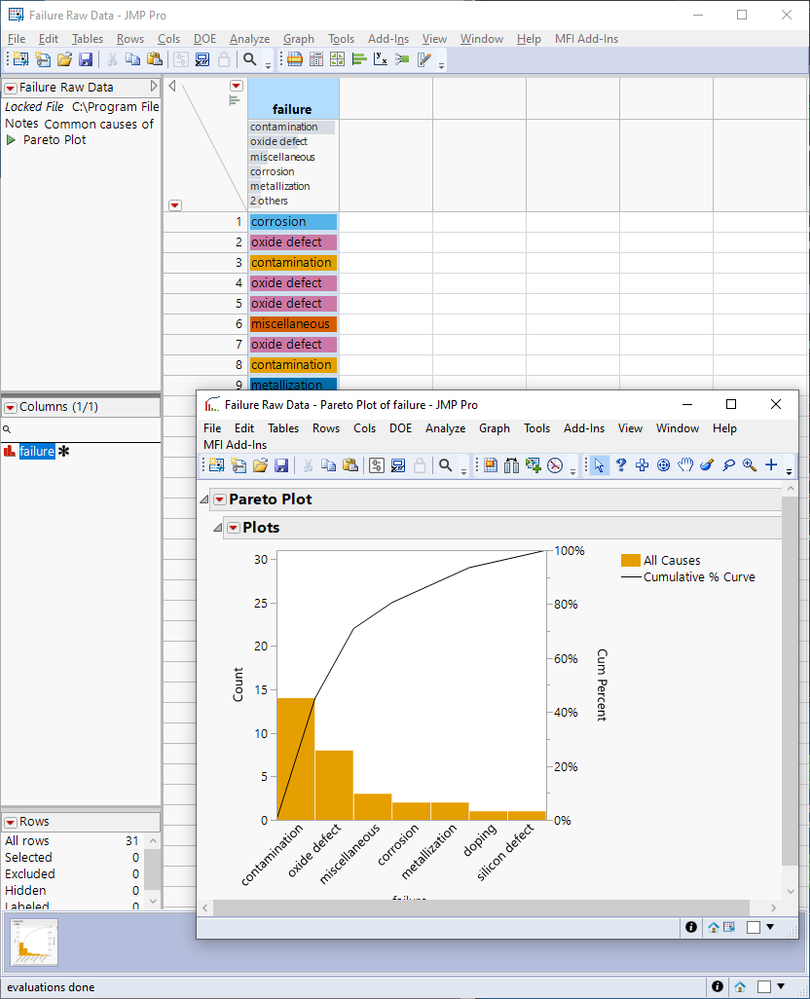This screenshot has height=999, width=810.
Task: Click the Fit Y by X toolbar icon
Action: [380, 60]
